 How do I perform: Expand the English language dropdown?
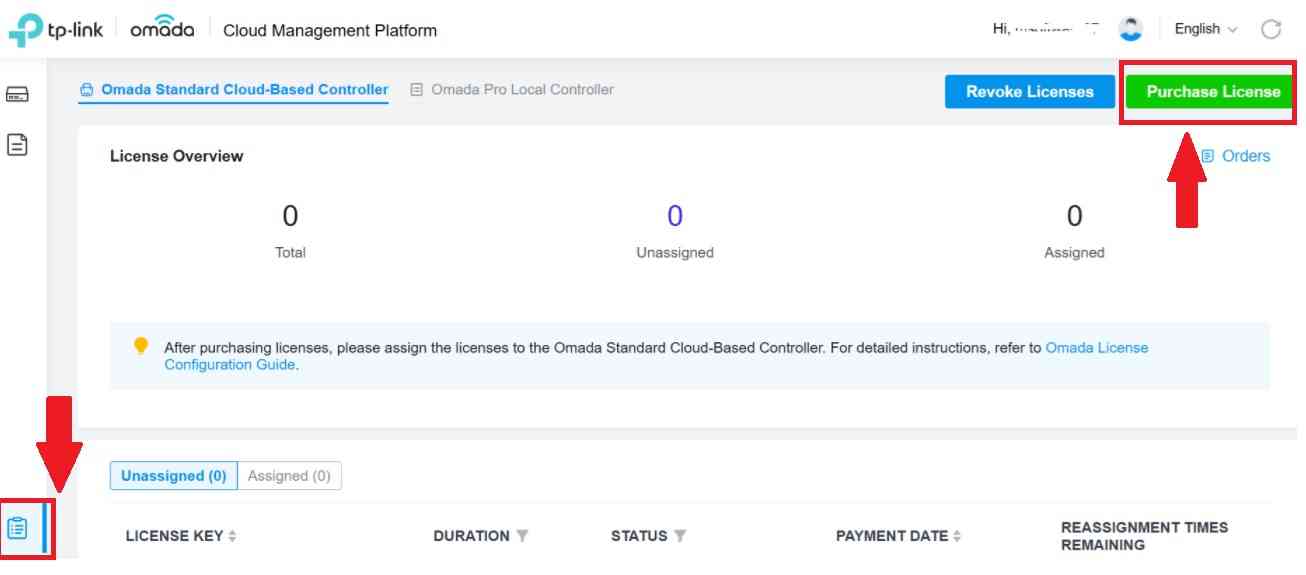1205,29
